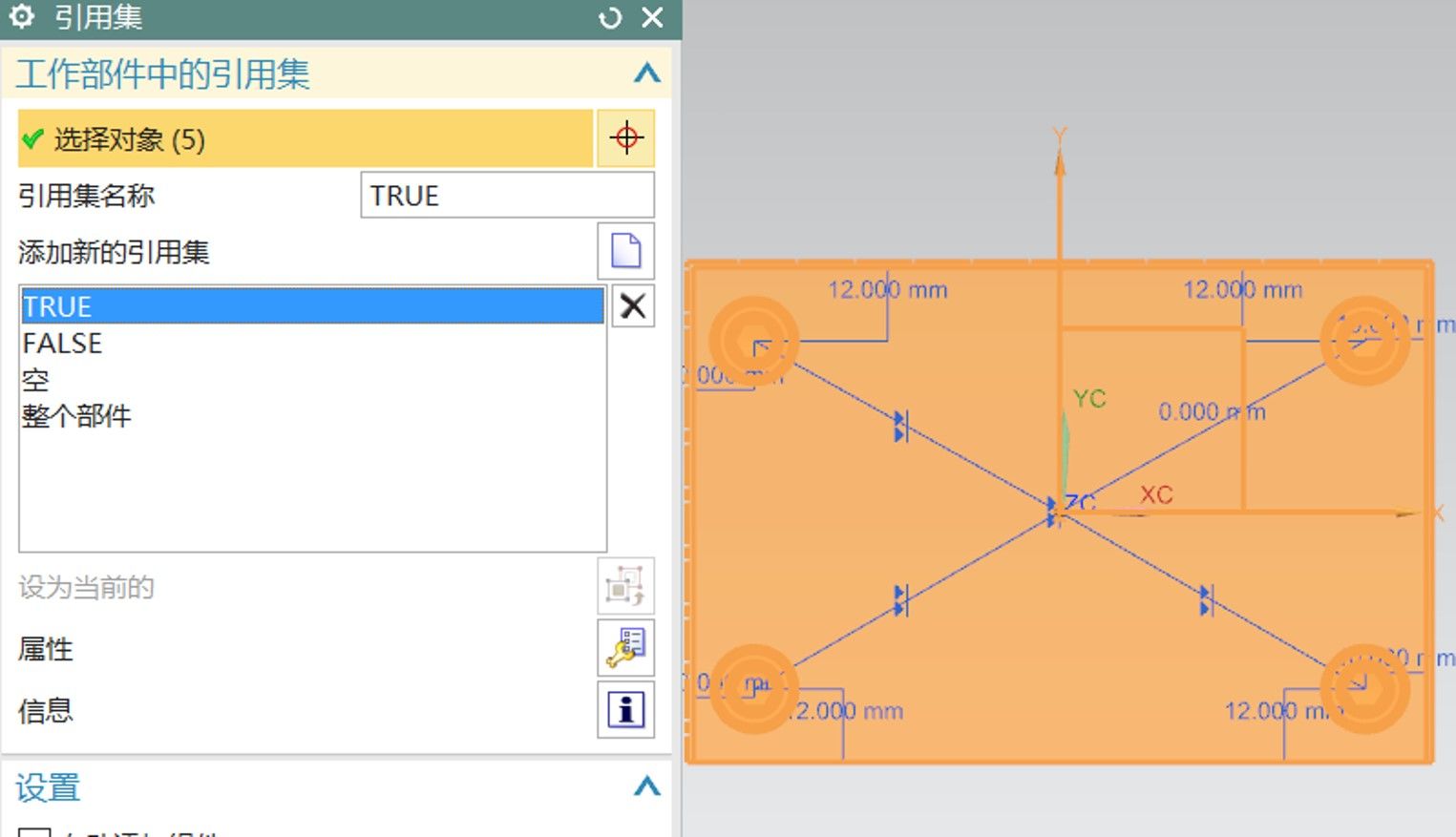Click the XC axis label in viewport
The height and width of the screenshot is (837, 1456).
click(1156, 495)
